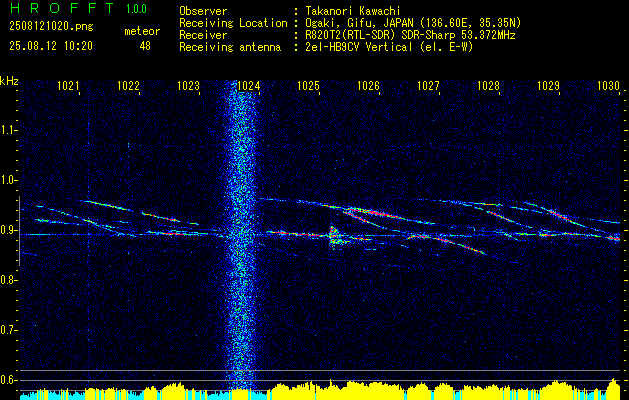
Task: Click the HROFFT program title text
Action: [x=62, y=8]
